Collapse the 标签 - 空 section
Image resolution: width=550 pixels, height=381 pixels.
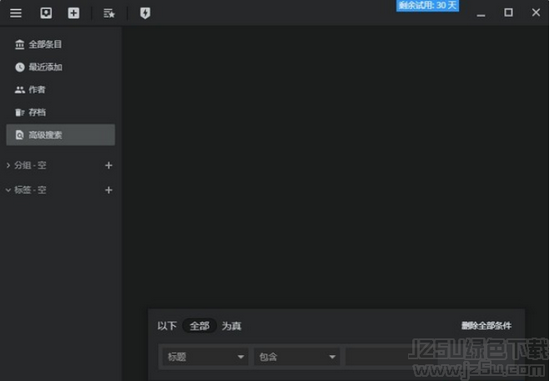tap(8, 190)
